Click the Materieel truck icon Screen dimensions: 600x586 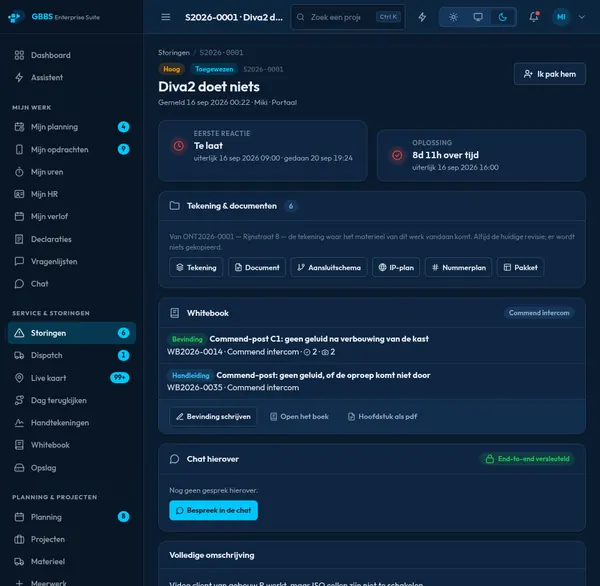coord(19,562)
